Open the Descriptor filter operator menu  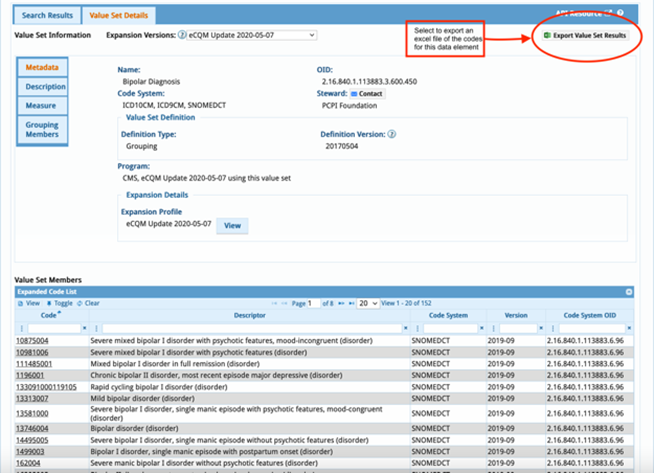(x=96, y=329)
